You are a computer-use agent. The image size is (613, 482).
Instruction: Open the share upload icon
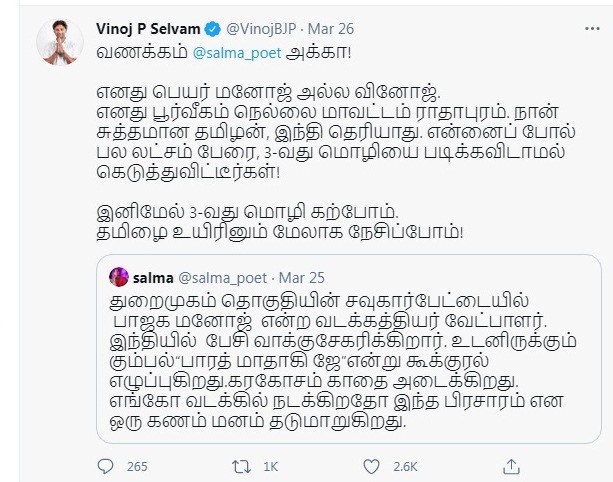pyautogui.click(x=511, y=466)
